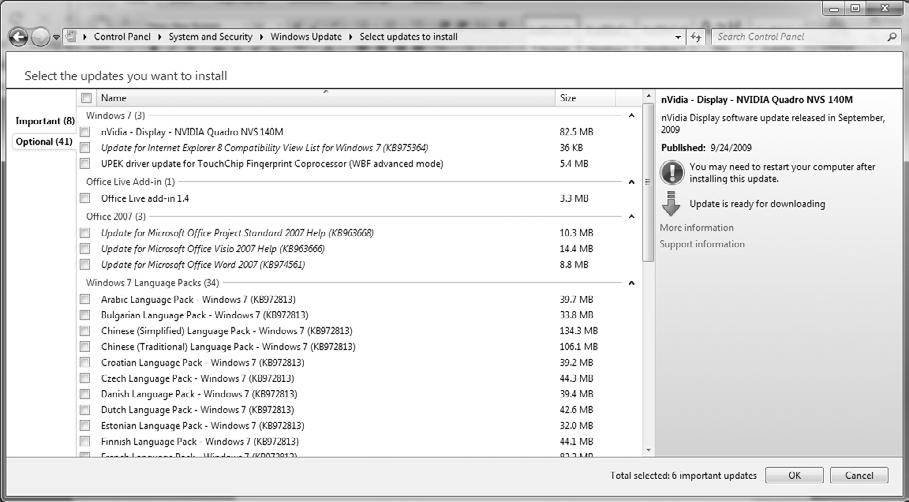The height and width of the screenshot is (502, 909).
Task: Switch to Important (8) updates tab
Action: (45, 121)
